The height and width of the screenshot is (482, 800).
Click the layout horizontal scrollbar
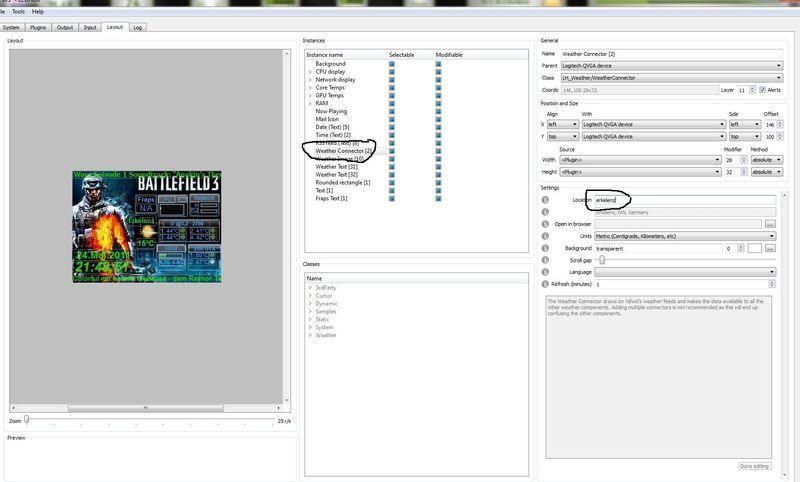click(x=145, y=408)
